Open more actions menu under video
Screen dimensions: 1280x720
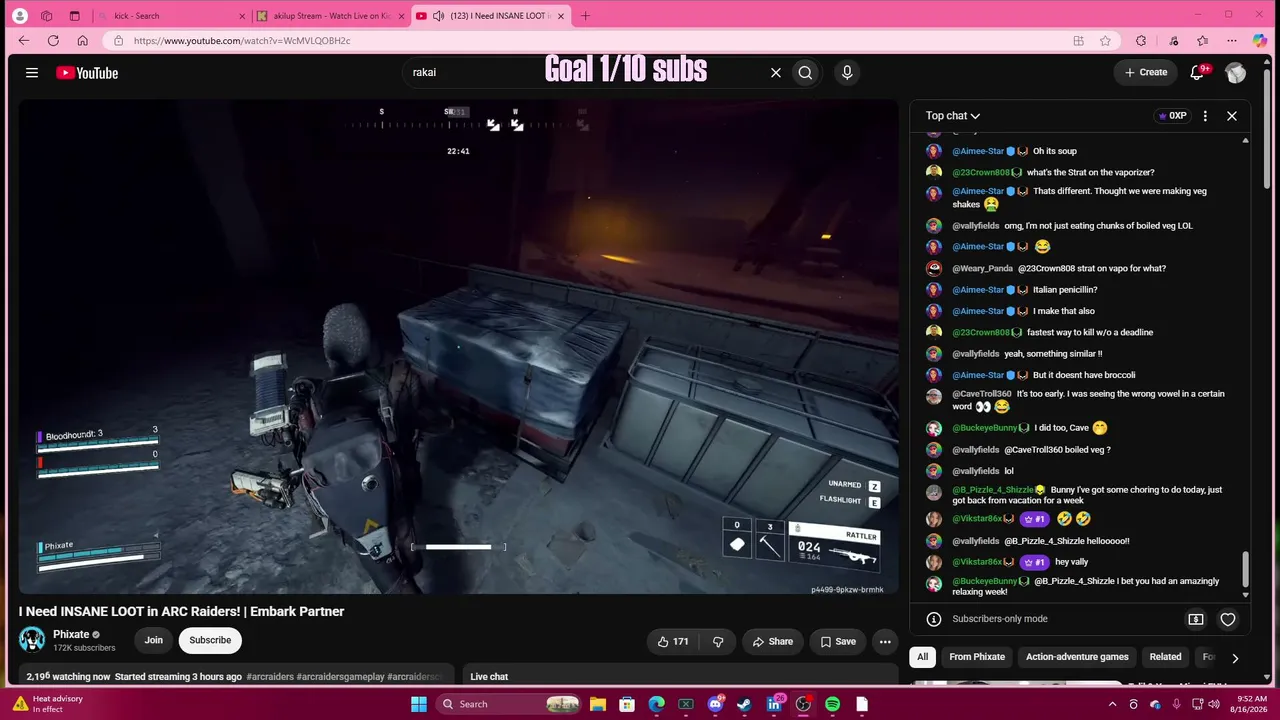[x=885, y=641]
